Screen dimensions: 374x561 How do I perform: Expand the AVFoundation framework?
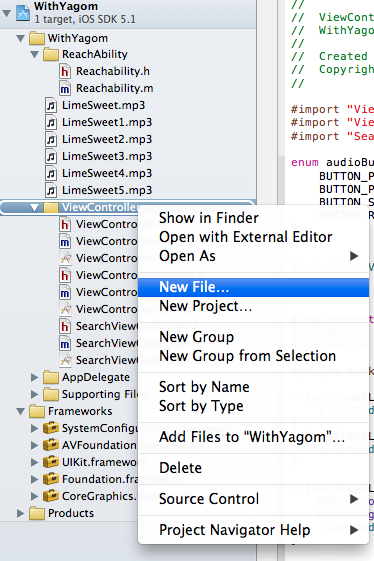click(34, 445)
